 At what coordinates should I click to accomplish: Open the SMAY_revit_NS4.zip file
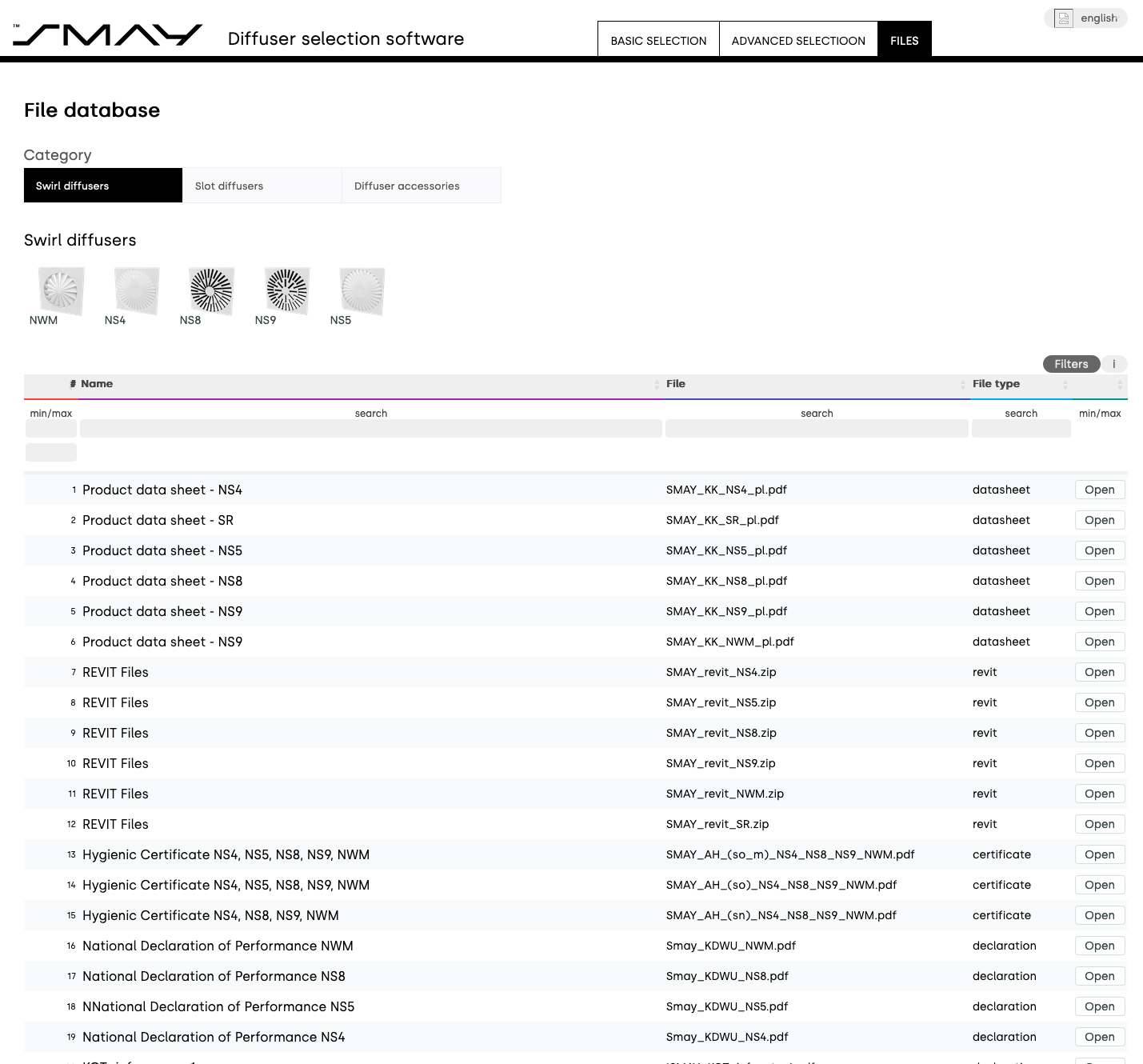click(1100, 672)
